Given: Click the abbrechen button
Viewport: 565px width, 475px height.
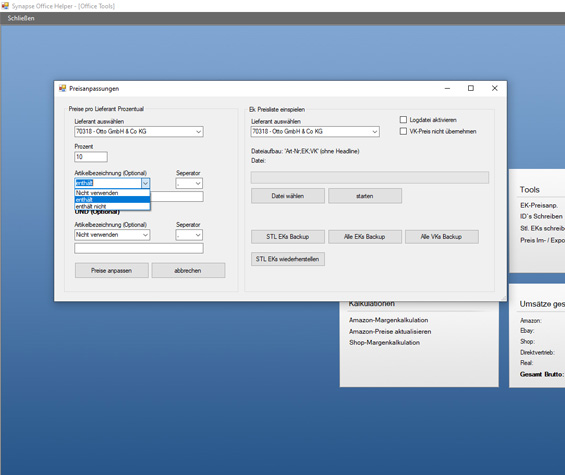Looking at the screenshot, I should pyautogui.click(x=188, y=270).
